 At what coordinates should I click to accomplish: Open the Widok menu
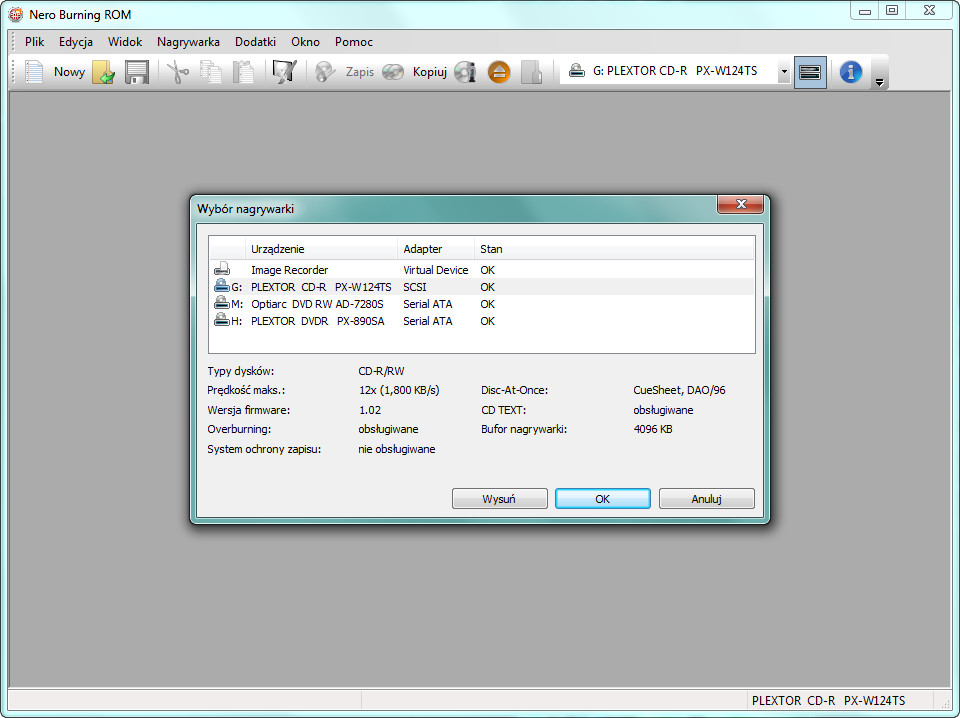click(125, 42)
